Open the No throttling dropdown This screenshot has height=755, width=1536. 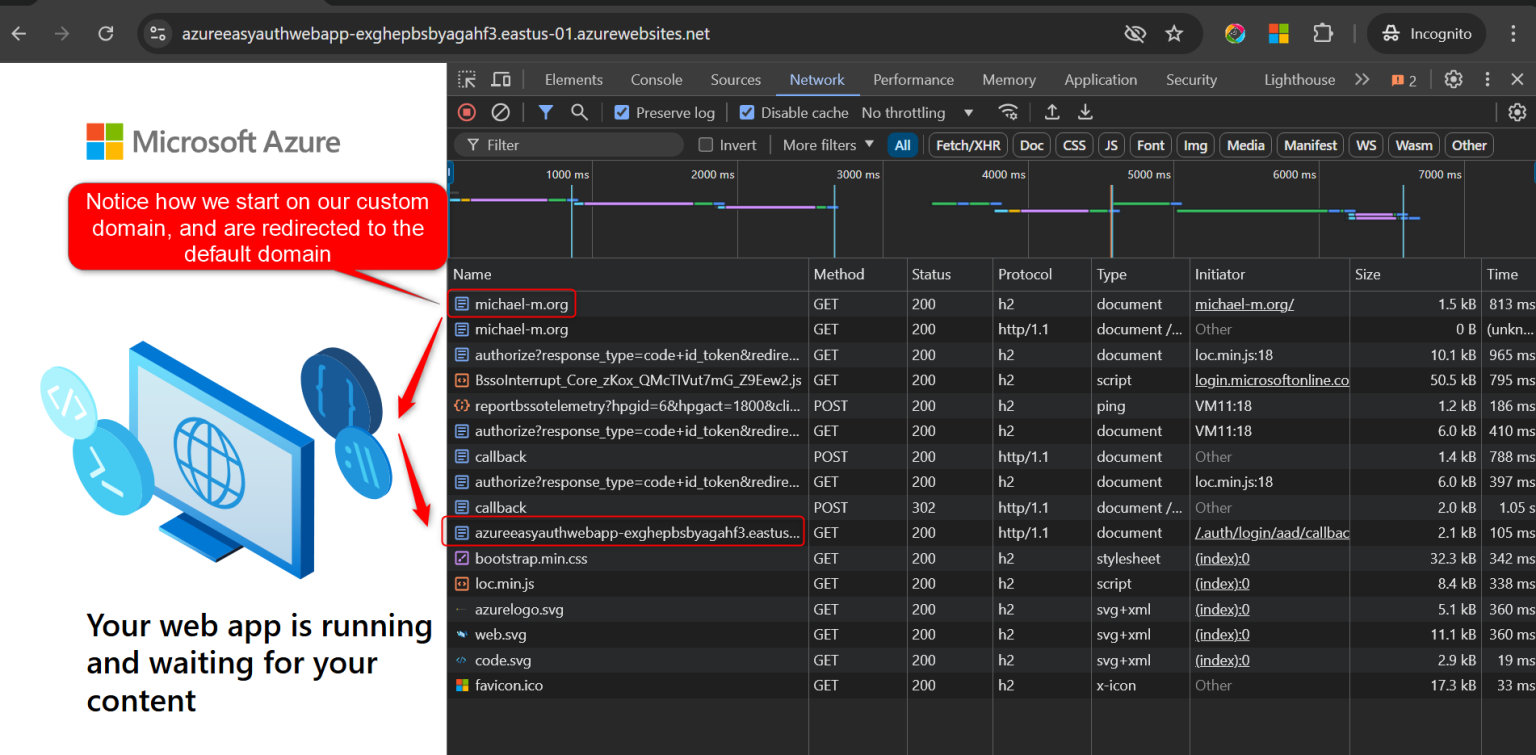[x=917, y=113]
